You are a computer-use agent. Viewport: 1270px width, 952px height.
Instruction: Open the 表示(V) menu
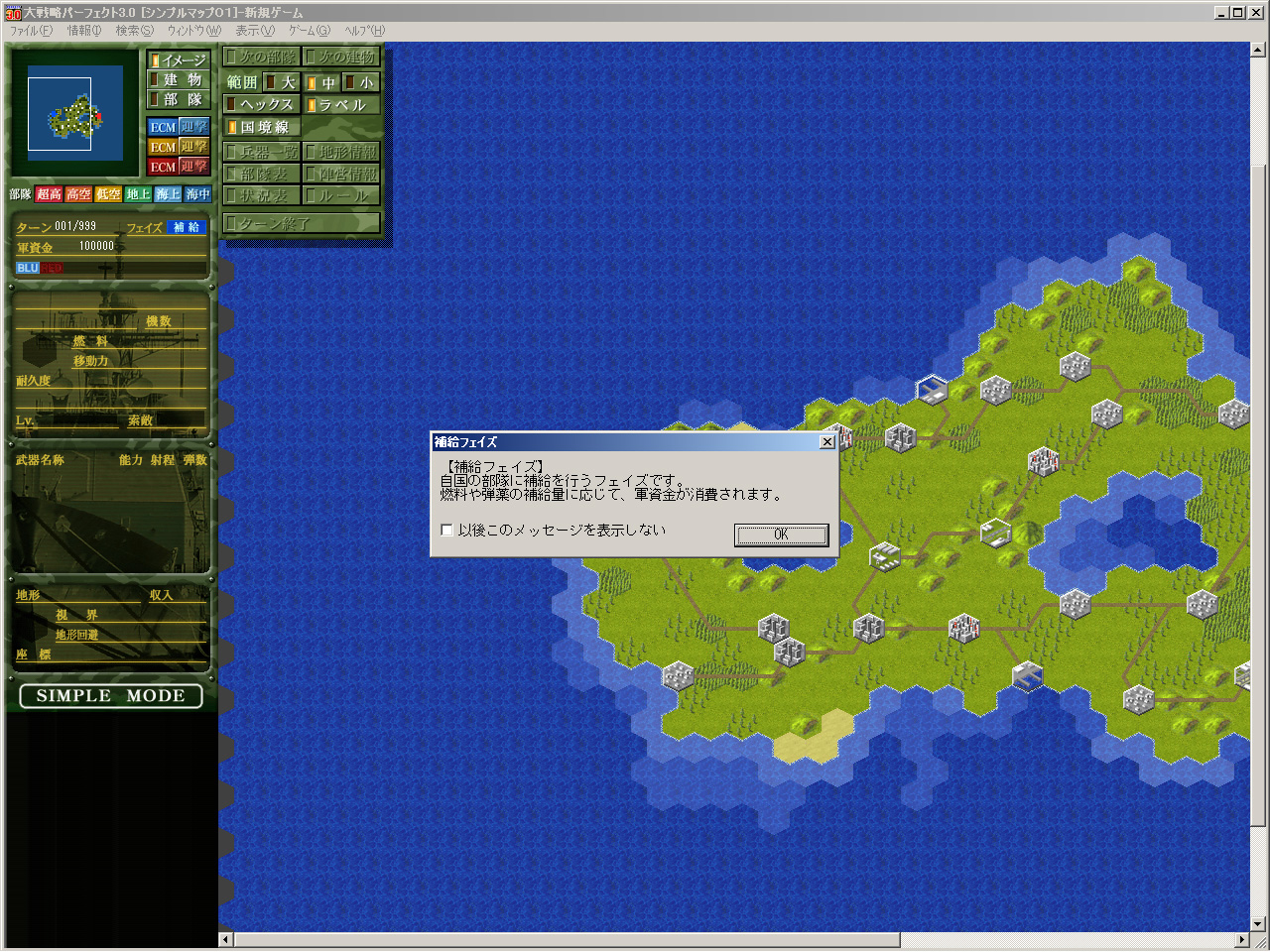254,31
